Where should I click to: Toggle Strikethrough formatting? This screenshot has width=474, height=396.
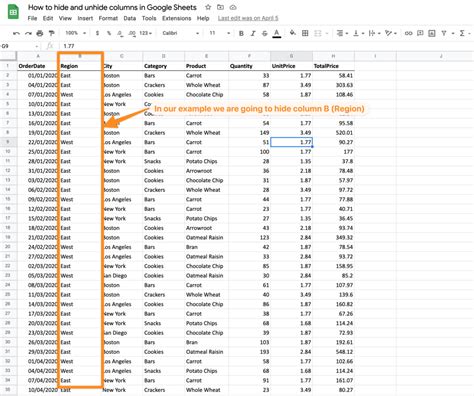pyautogui.click(x=265, y=33)
